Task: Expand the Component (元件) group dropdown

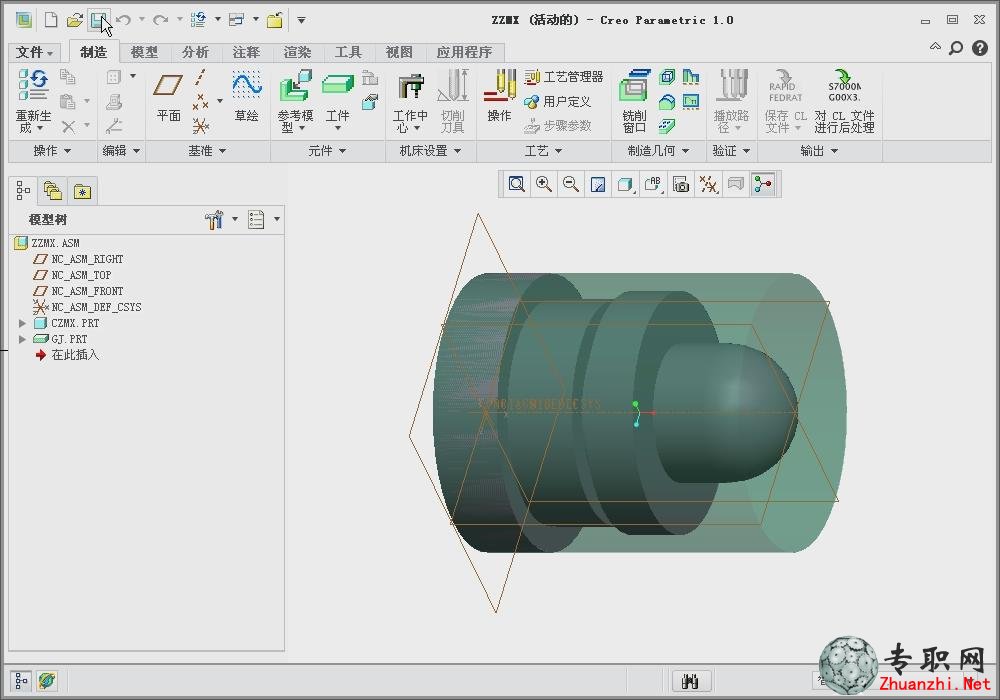Action: pos(327,151)
